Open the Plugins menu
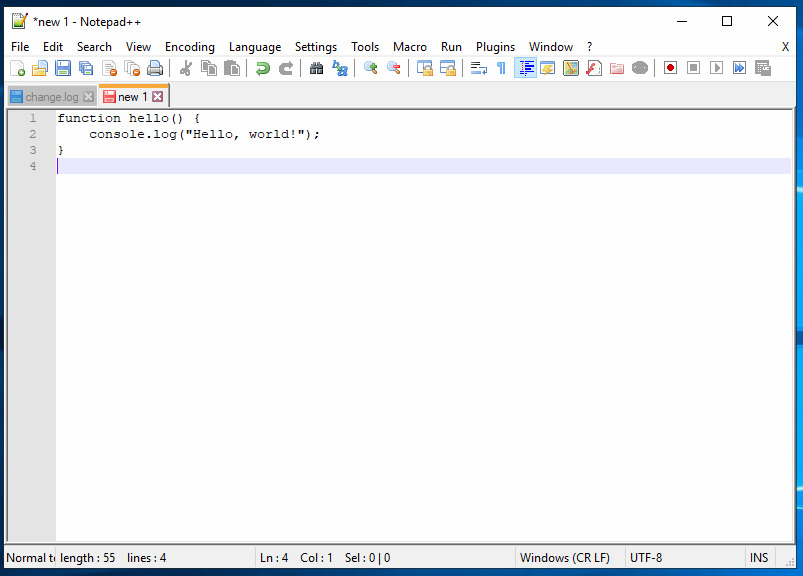Image resolution: width=803 pixels, height=576 pixels. 495,46
